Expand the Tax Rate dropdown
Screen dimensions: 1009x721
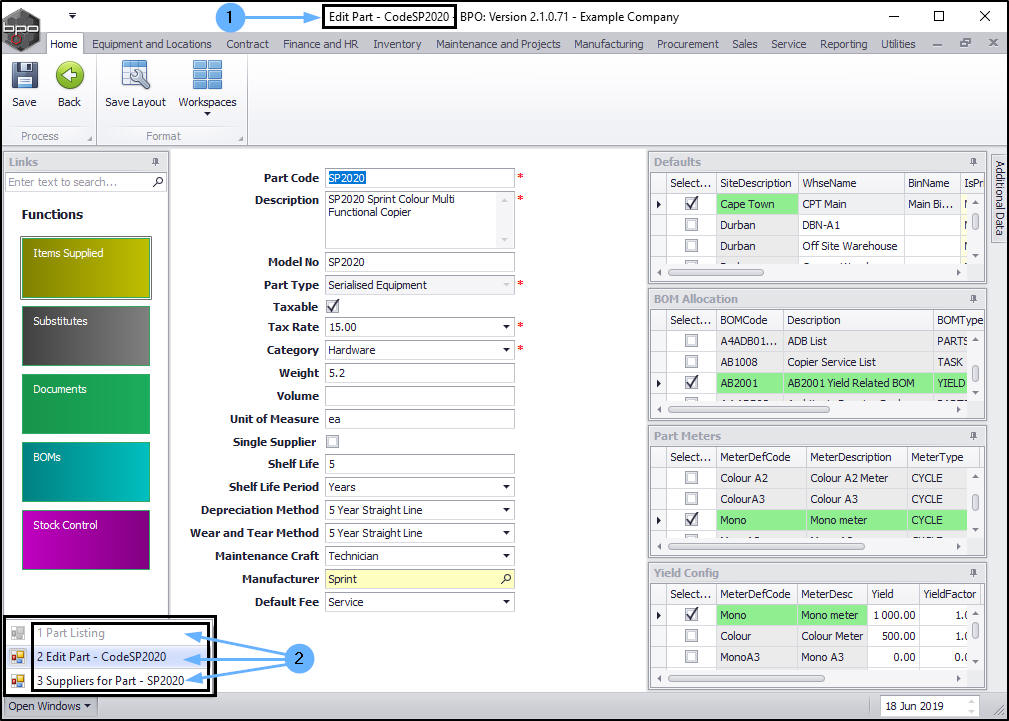point(506,327)
